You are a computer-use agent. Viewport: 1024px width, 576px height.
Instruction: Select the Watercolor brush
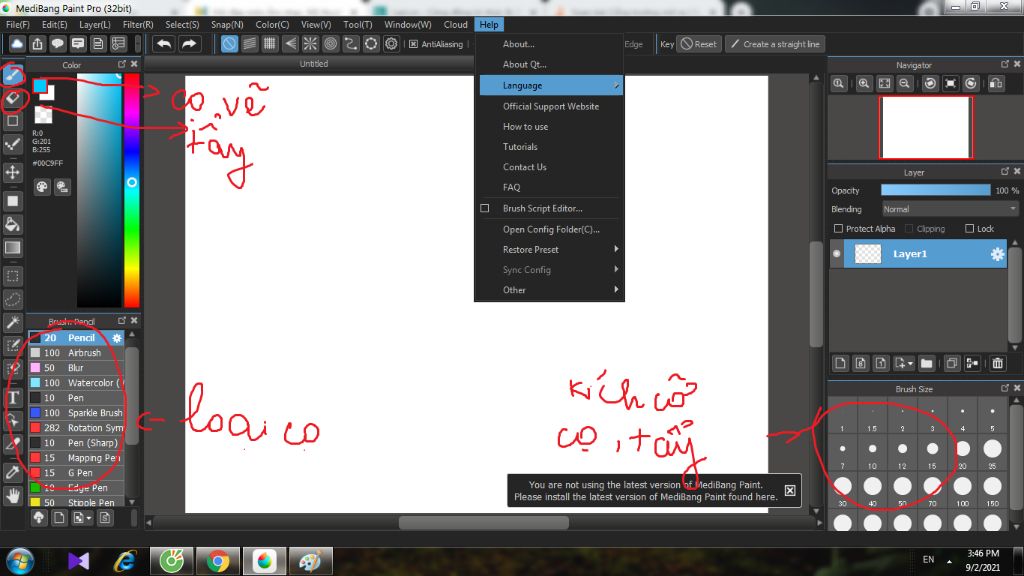(x=76, y=383)
